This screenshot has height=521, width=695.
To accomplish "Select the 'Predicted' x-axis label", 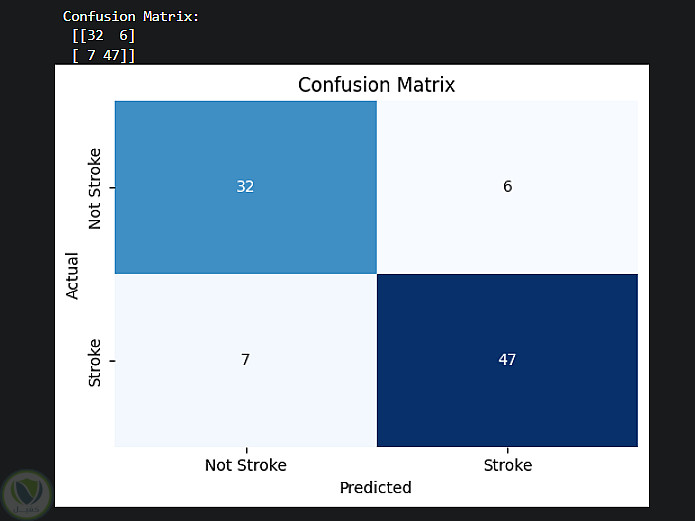I will pyautogui.click(x=375, y=488).
